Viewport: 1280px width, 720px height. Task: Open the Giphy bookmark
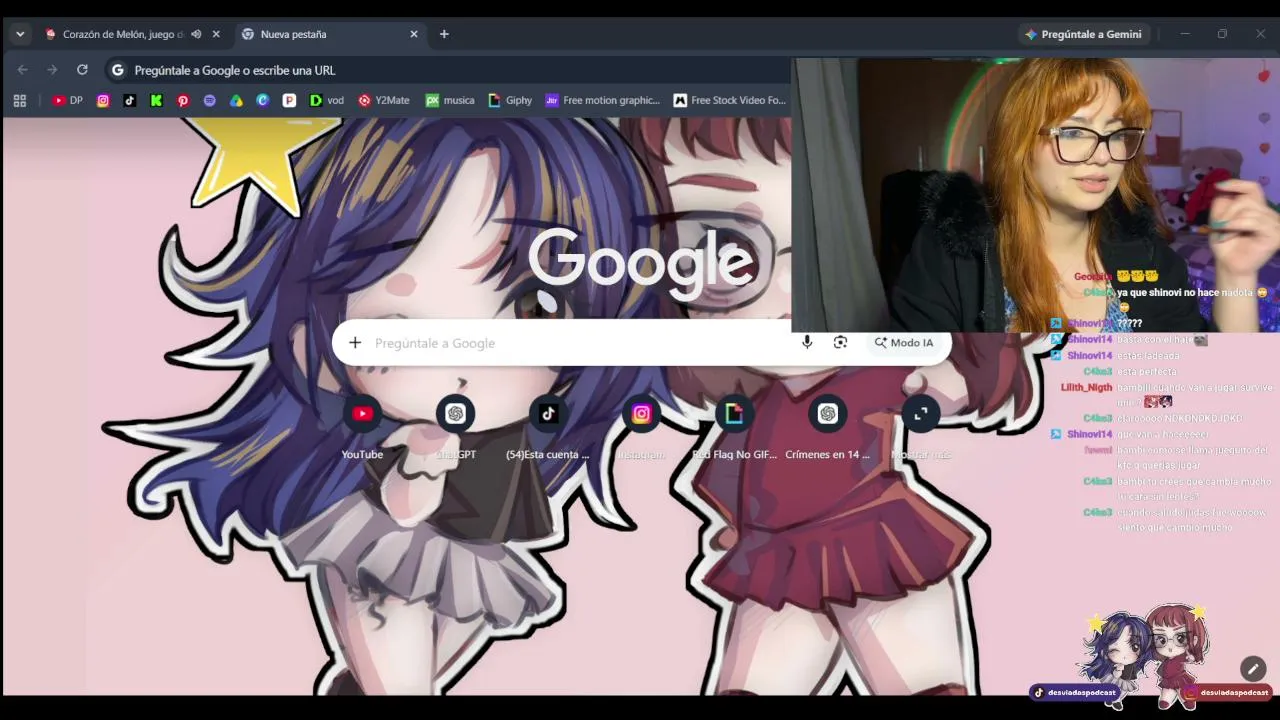(x=510, y=100)
